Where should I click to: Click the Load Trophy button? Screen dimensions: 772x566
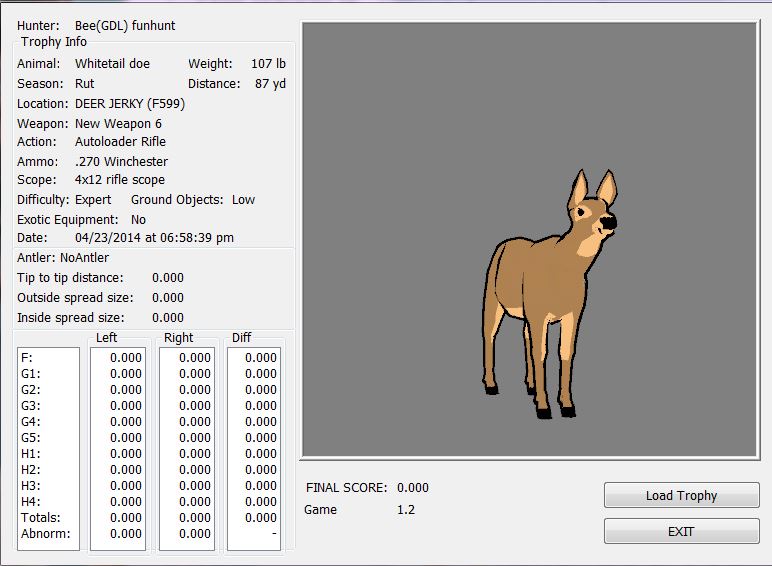pyautogui.click(x=681, y=495)
